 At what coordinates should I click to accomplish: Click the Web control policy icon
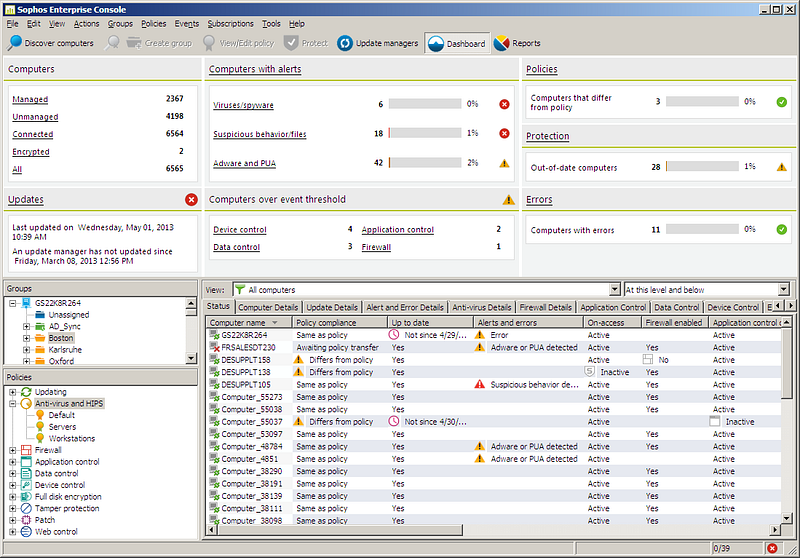point(27,532)
